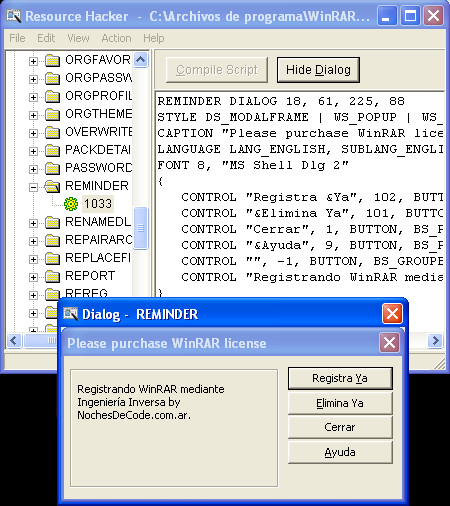This screenshot has width=450, height=506.
Task: Click the Registra Ya button
Action: (x=340, y=378)
